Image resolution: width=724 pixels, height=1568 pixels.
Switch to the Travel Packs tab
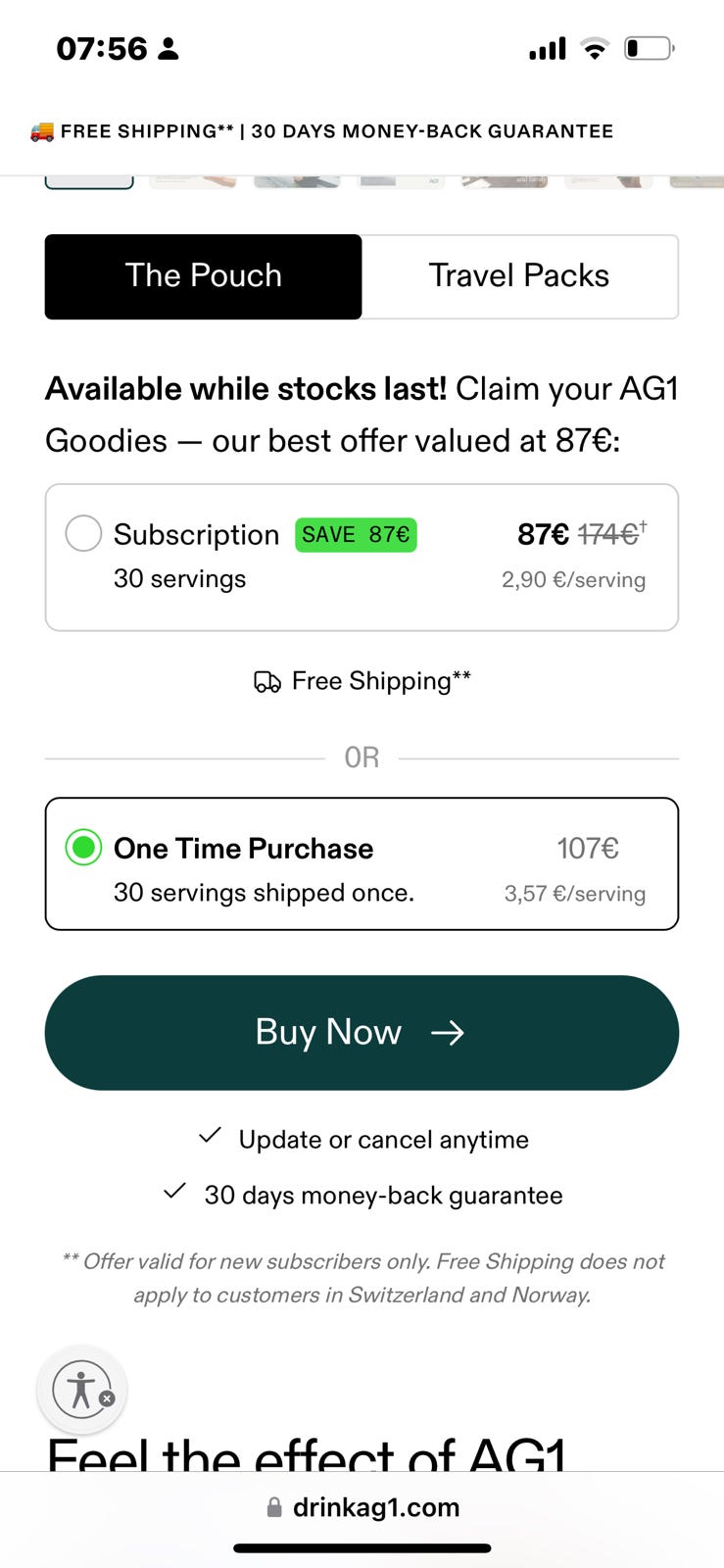[x=519, y=276]
